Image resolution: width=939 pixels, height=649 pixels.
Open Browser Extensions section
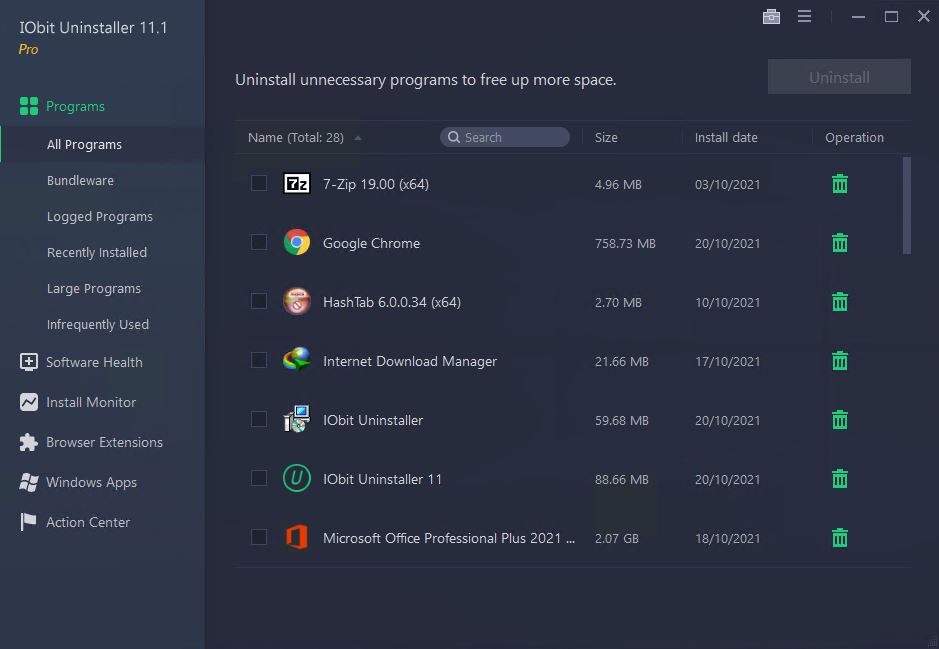(x=104, y=442)
